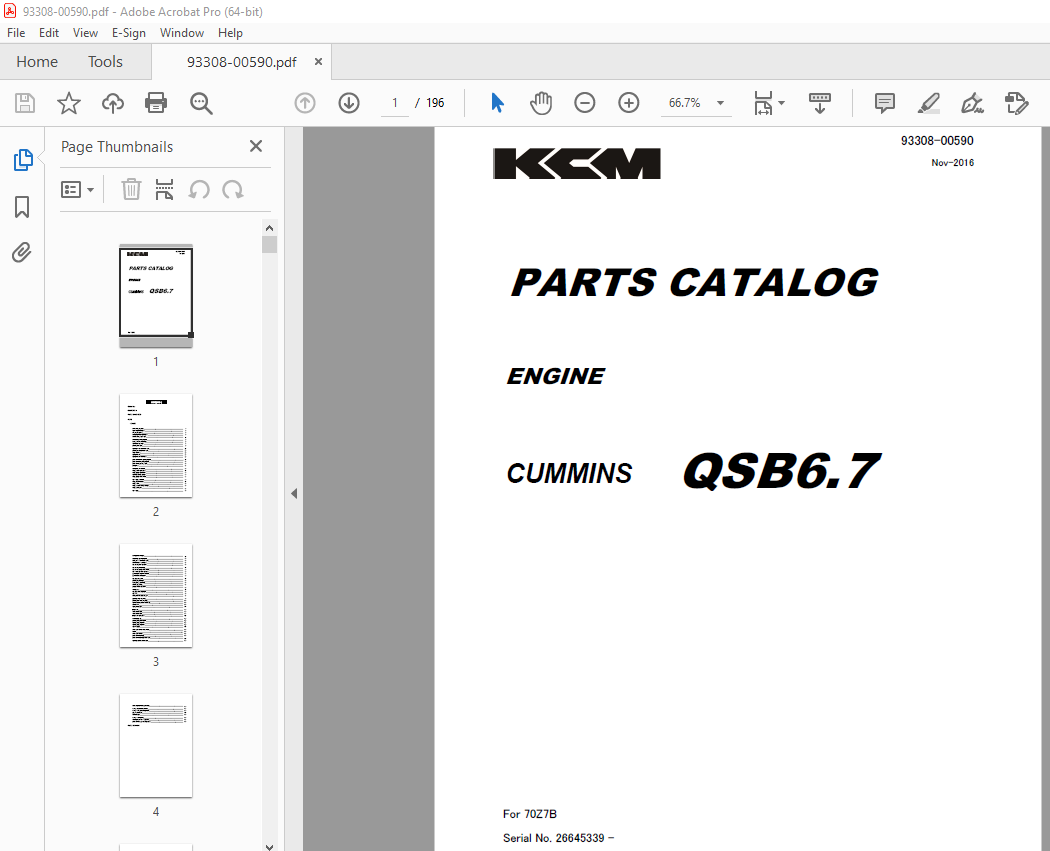The width and height of the screenshot is (1050, 851).
Task: Close the 93308-00590.pdf tab
Action: 318,62
